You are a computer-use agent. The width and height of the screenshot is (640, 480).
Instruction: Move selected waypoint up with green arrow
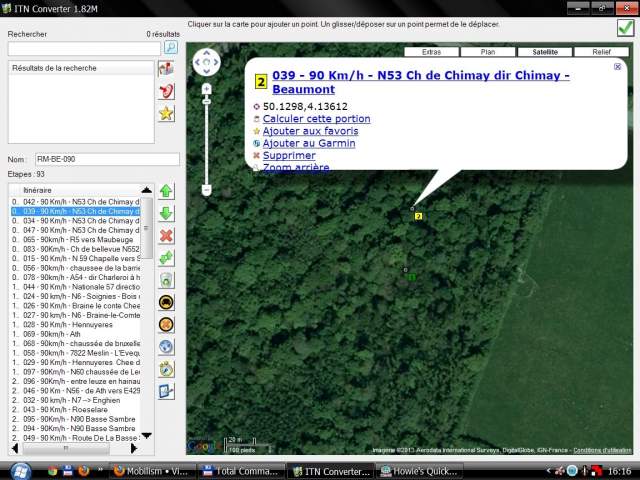[166, 191]
